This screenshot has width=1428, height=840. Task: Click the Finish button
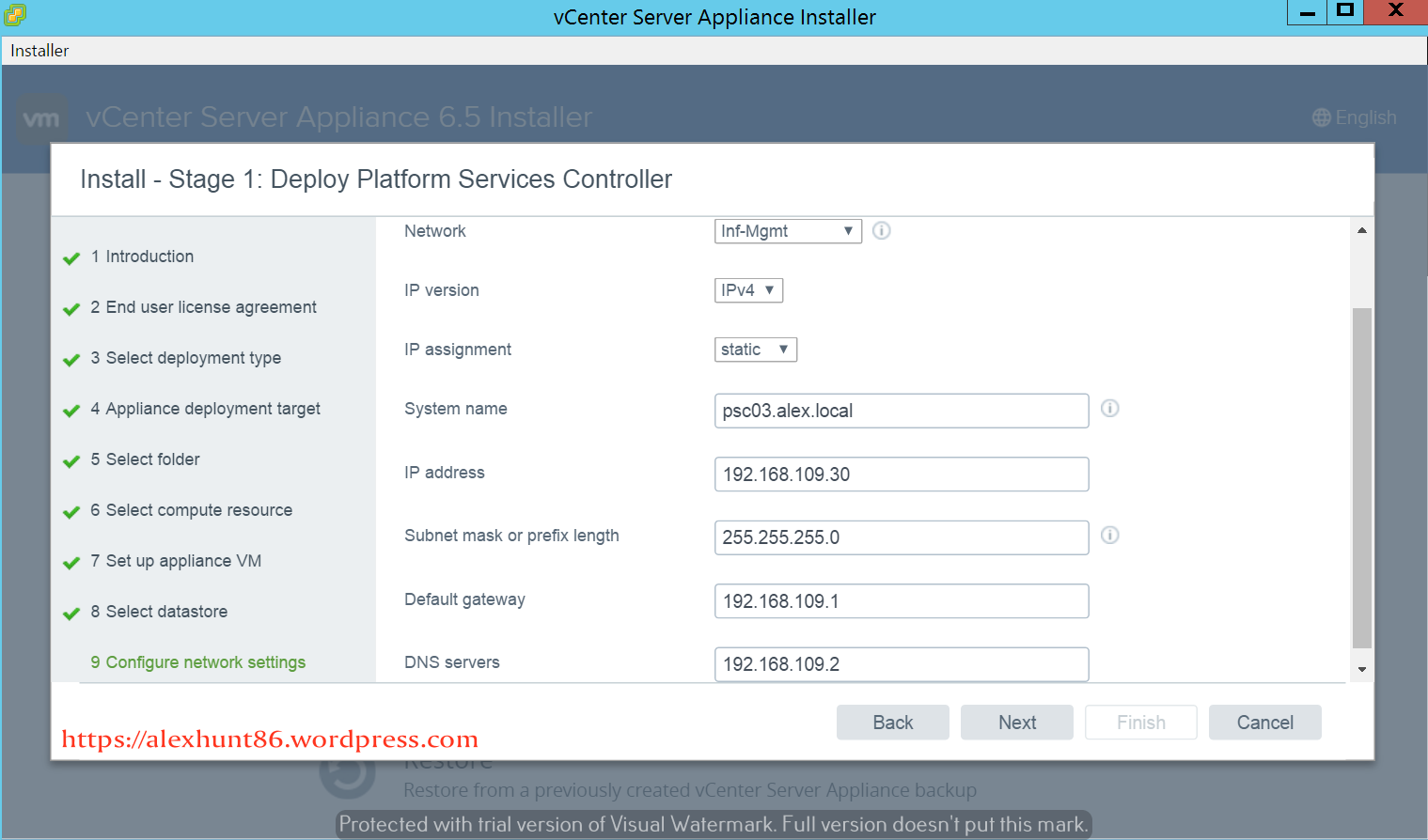pyautogui.click(x=1141, y=723)
